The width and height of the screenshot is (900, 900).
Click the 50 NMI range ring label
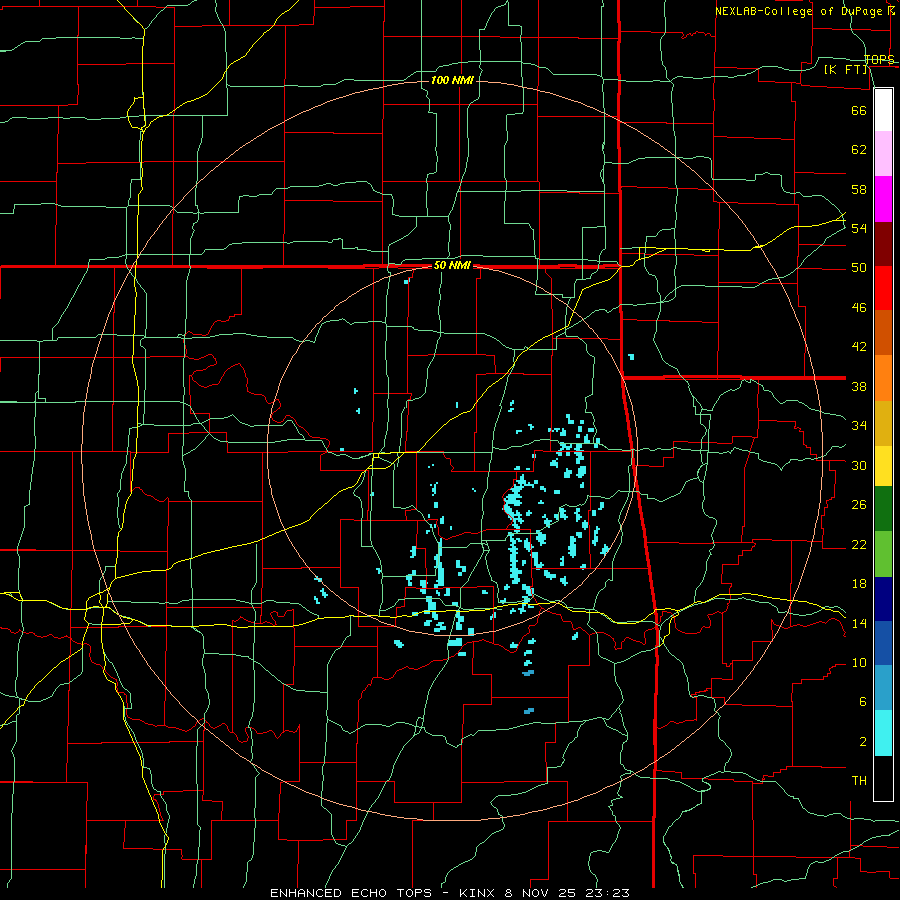coord(452,265)
